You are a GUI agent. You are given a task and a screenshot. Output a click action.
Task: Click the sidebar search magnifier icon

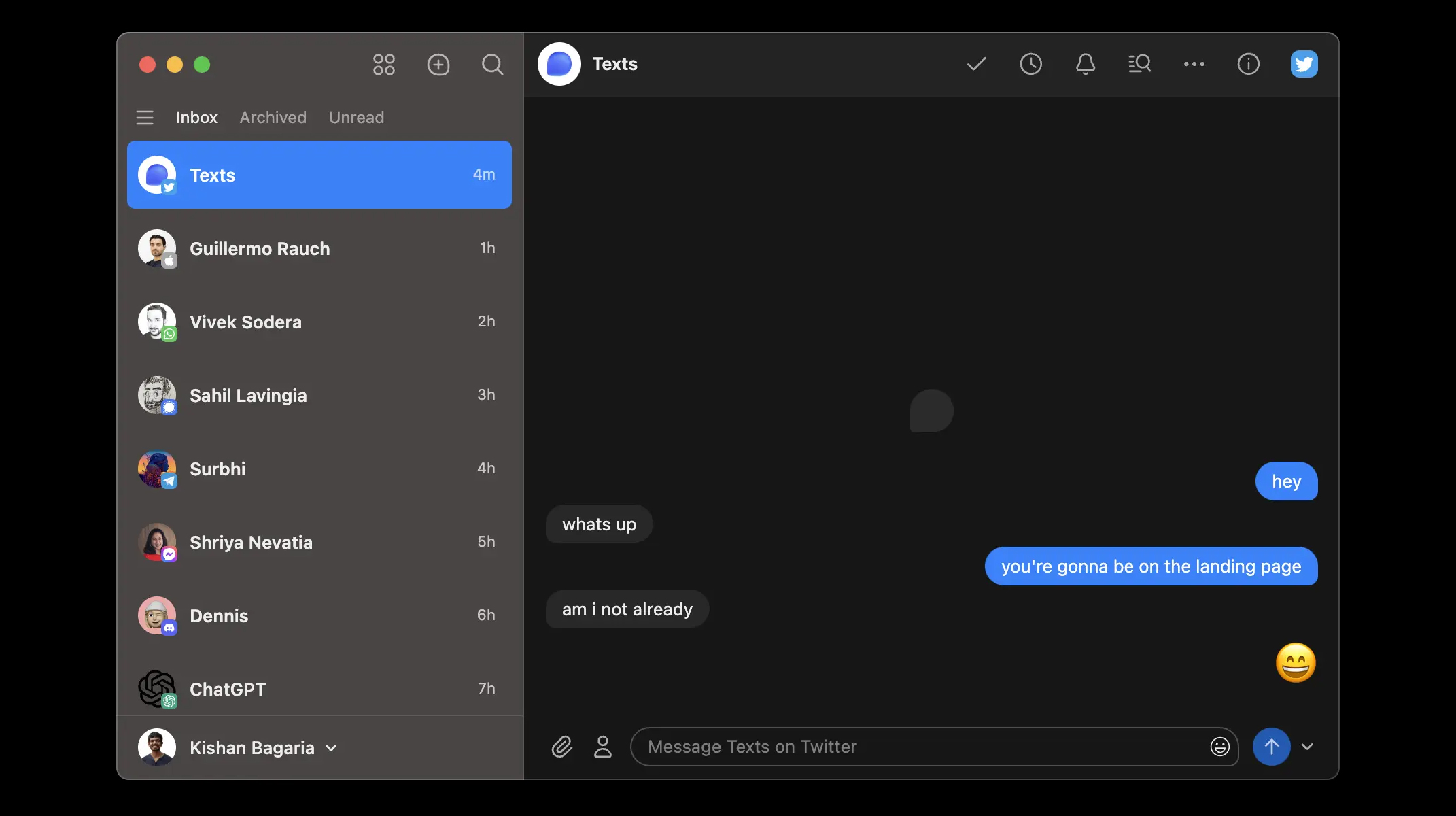[x=492, y=65]
